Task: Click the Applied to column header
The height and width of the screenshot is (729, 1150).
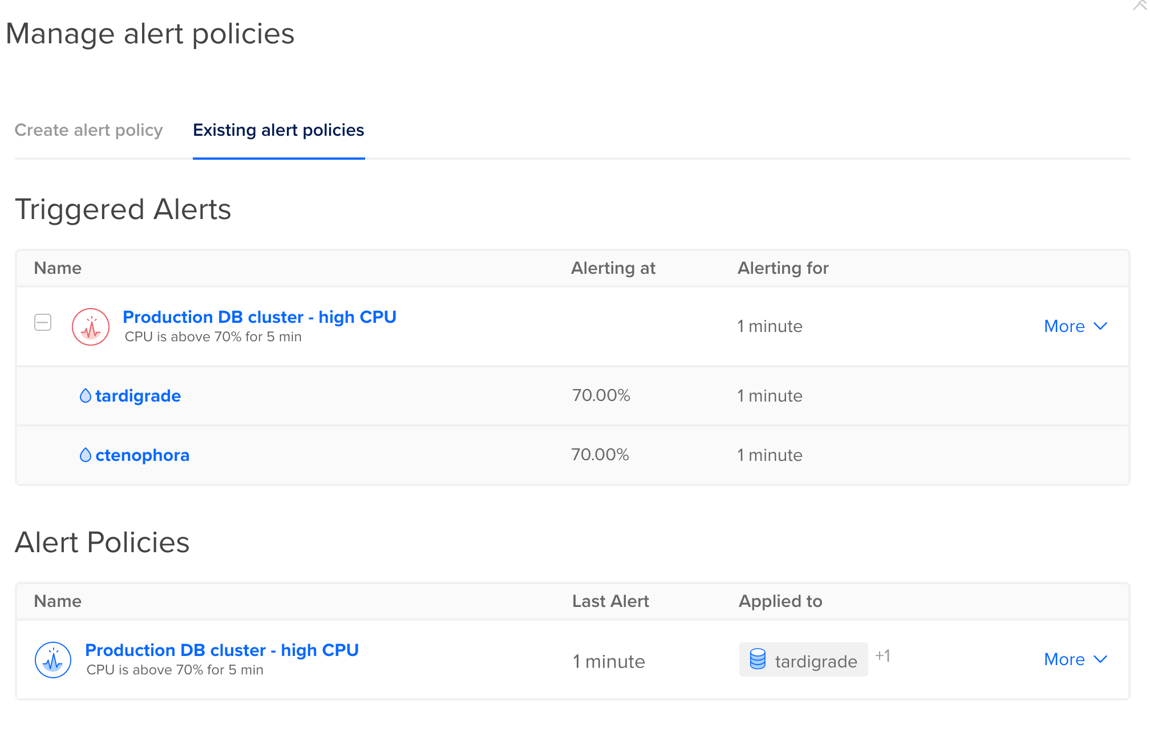Action: tap(780, 601)
